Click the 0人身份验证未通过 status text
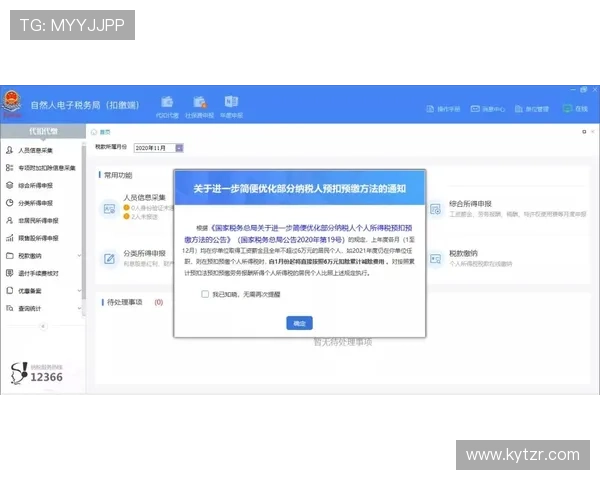This screenshot has width=600, height=480. pos(152,208)
